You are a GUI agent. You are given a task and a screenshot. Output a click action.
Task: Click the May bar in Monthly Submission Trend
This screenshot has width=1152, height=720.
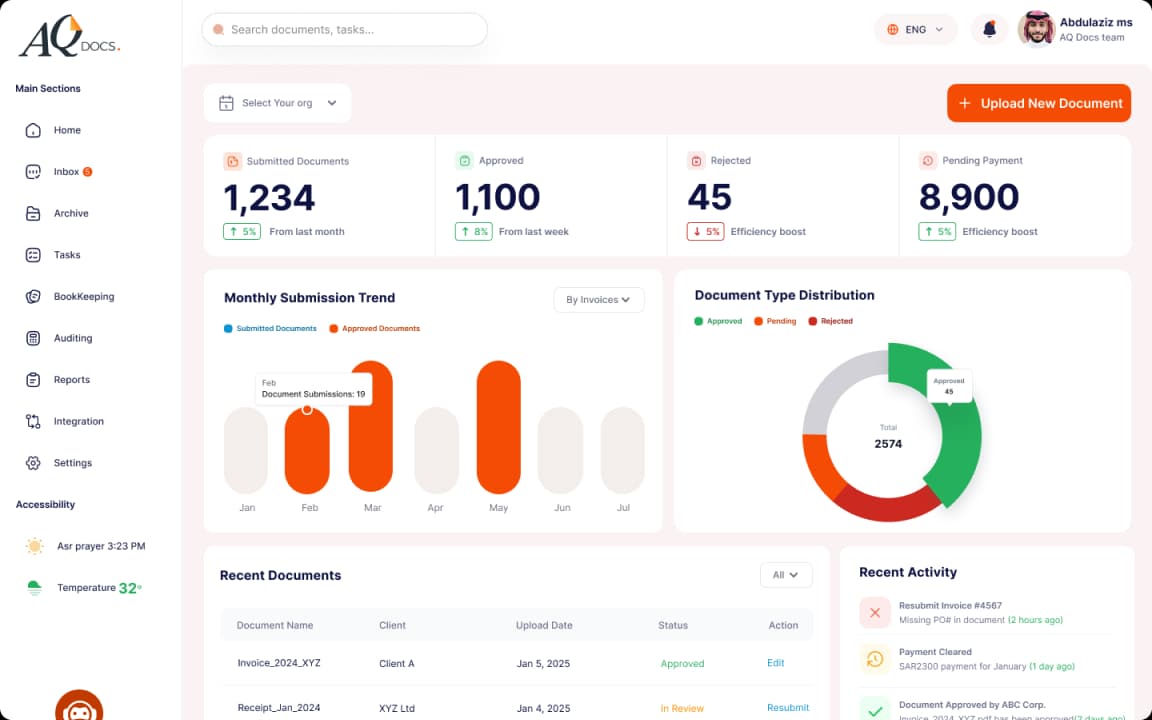click(x=498, y=430)
